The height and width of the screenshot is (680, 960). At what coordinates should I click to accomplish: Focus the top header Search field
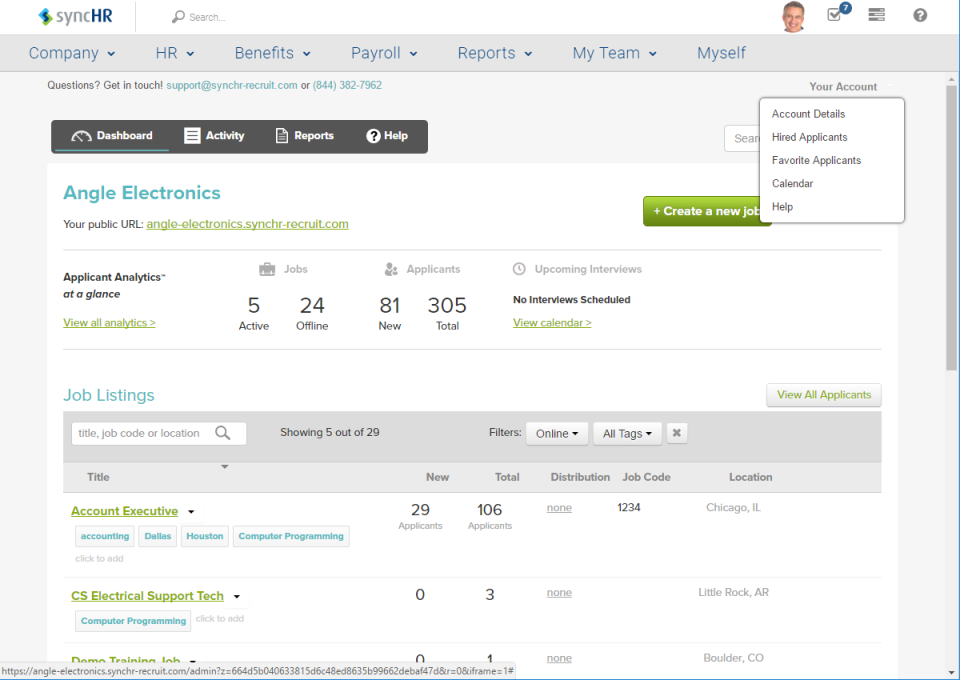coord(207,17)
